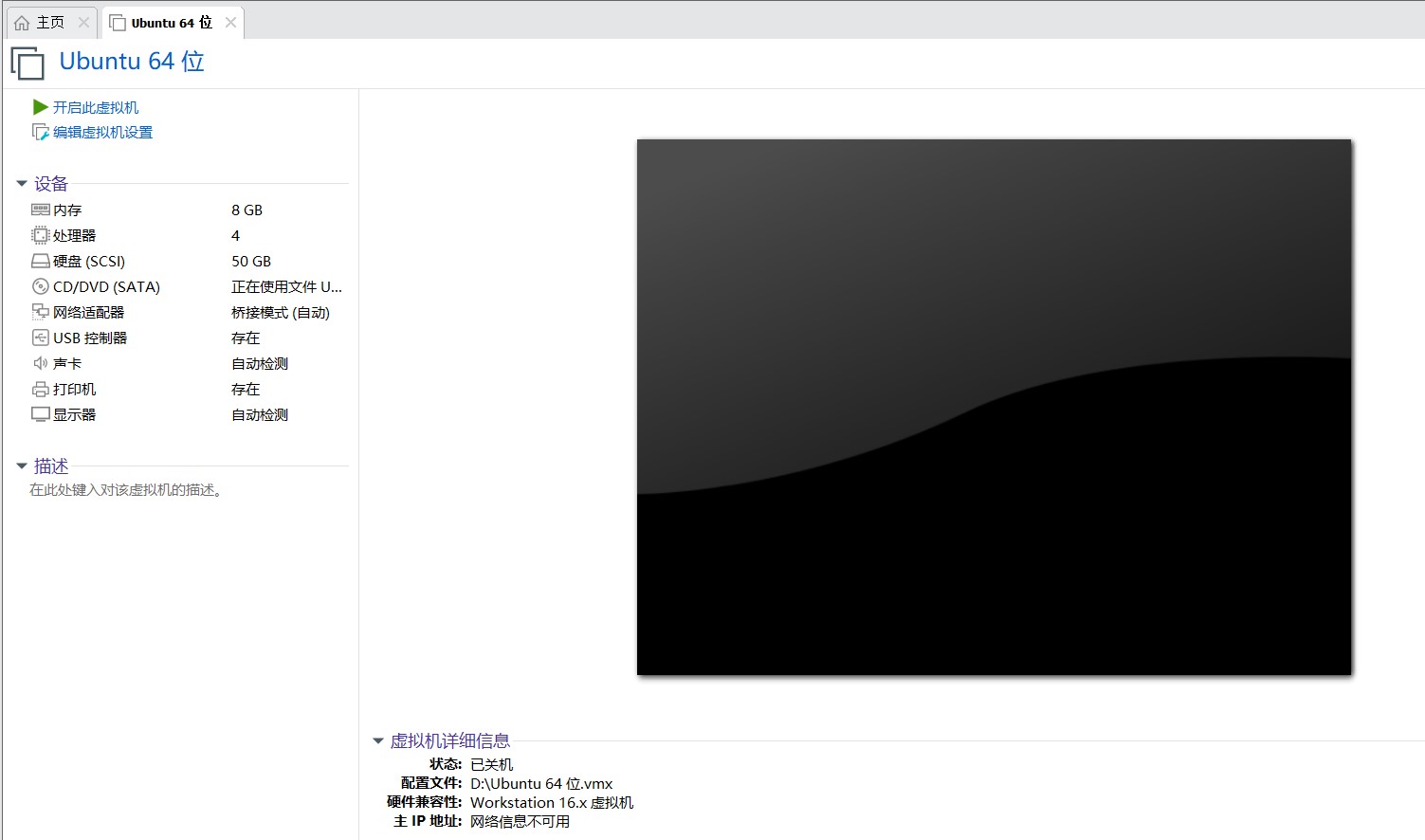This screenshot has height=840, width=1425.
Task: Click the display (显示器) monitor icon
Action: coord(40,414)
